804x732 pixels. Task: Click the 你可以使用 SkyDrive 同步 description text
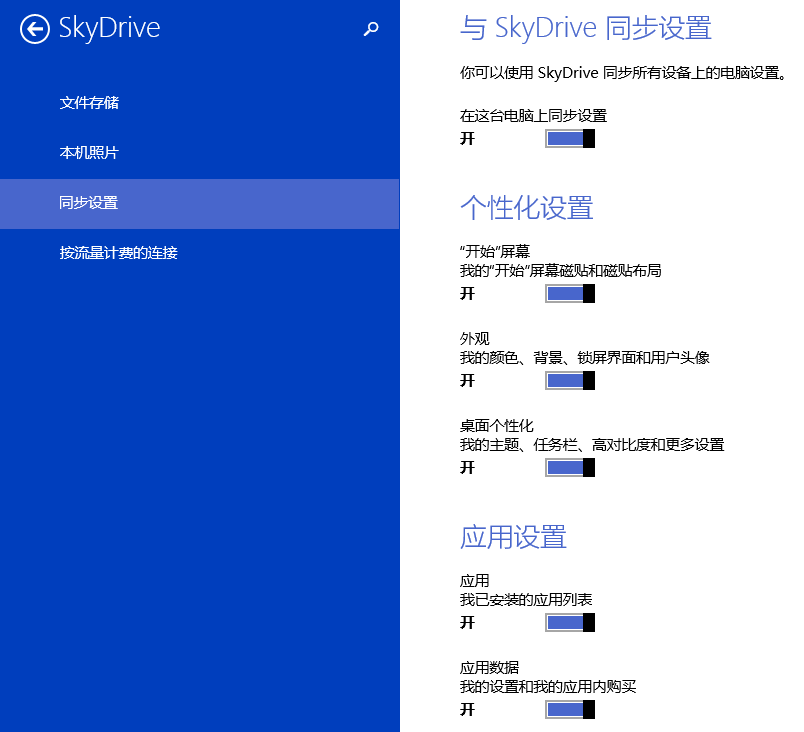point(623,74)
